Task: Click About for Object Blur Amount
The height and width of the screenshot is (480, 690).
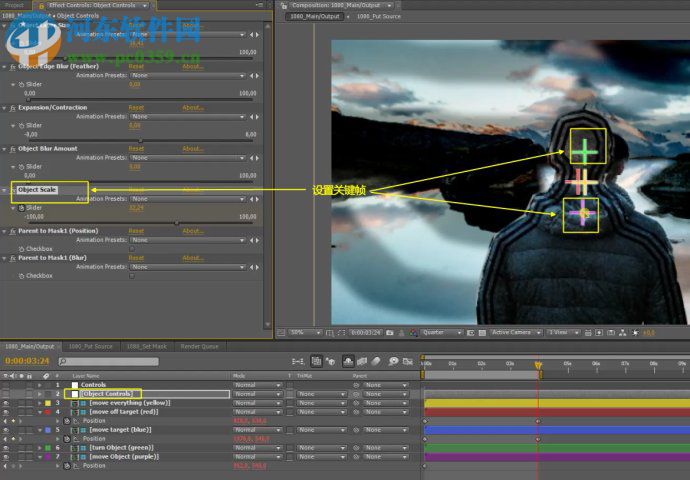Action: coord(193,149)
